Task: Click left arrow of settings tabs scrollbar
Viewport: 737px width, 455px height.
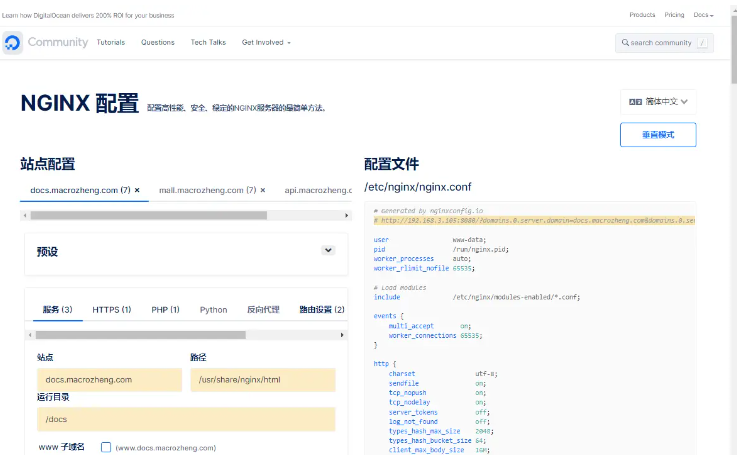Action: pos(30,335)
